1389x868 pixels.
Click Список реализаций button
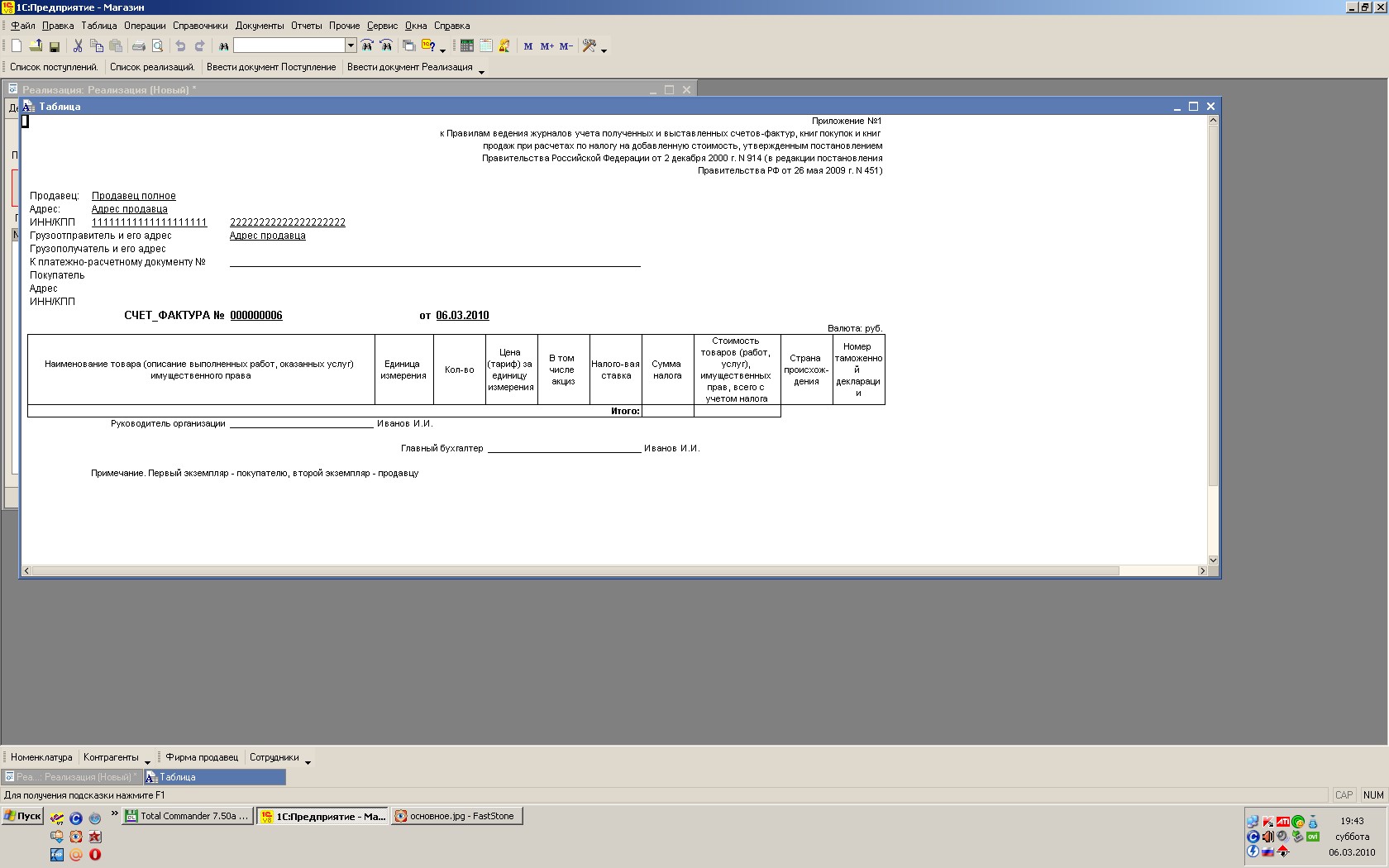(152, 67)
